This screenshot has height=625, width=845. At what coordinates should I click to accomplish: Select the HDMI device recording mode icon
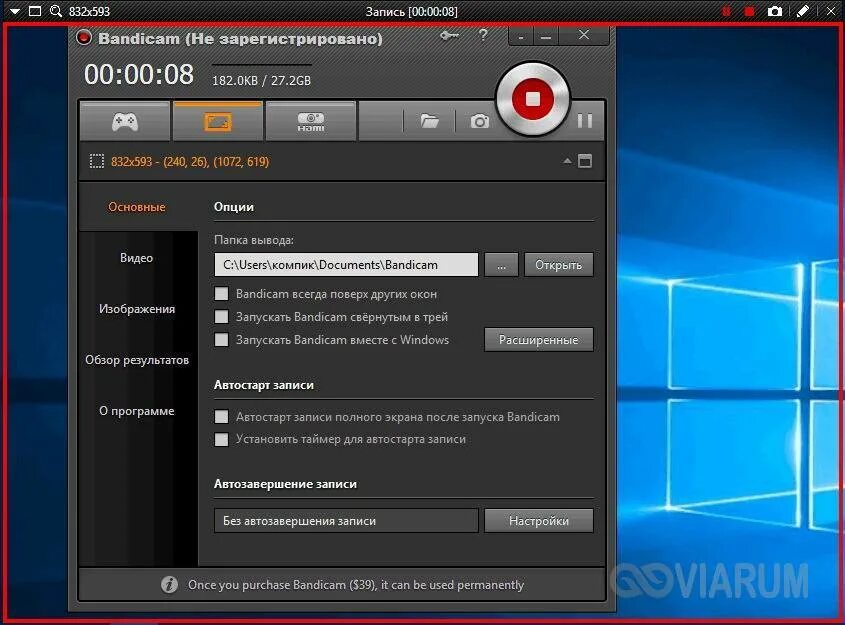[x=310, y=121]
